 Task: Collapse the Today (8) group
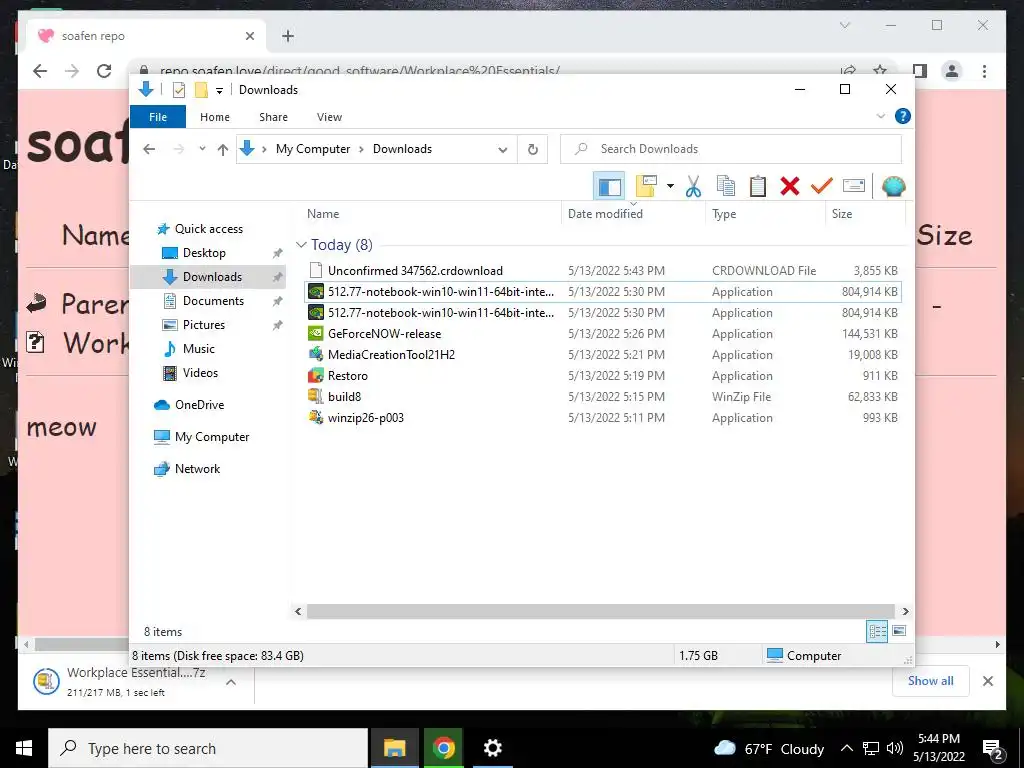click(x=301, y=245)
